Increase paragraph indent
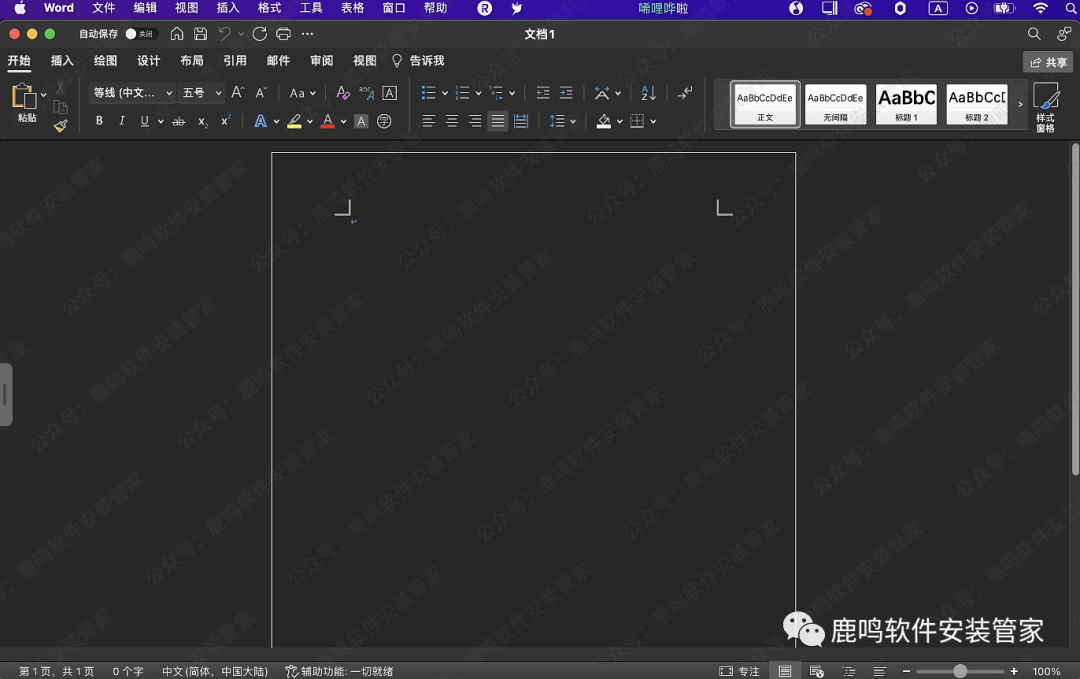This screenshot has height=679, width=1080. tap(566, 93)
